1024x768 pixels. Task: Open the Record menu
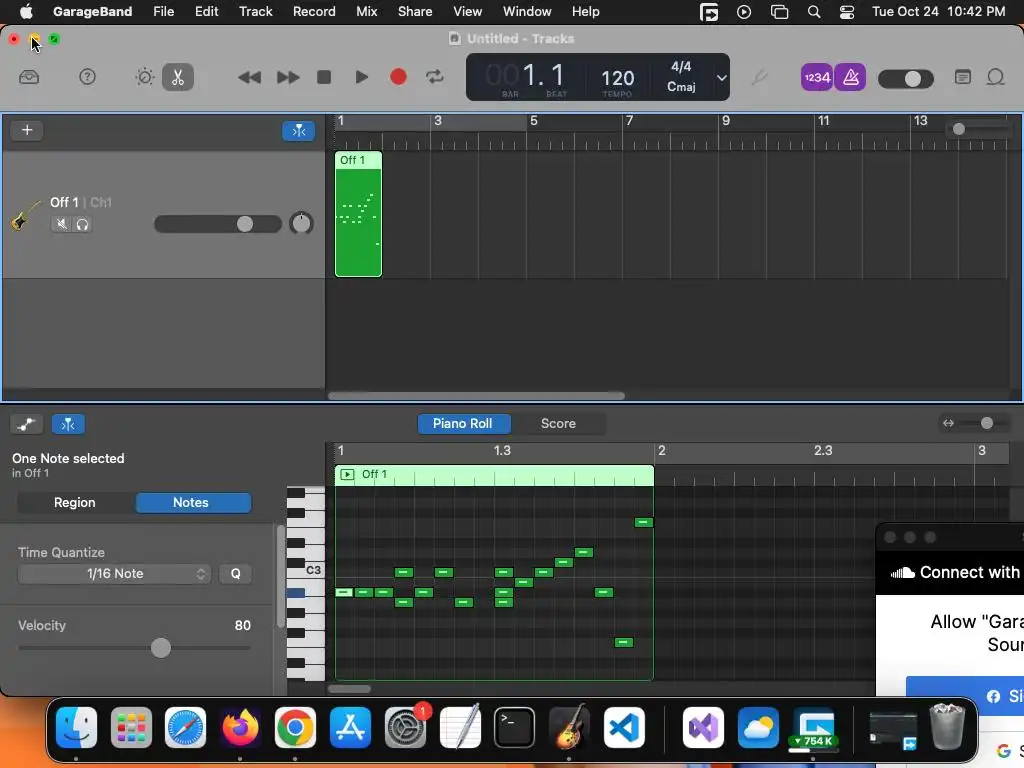pyautogui.click(x=314, y=11)
